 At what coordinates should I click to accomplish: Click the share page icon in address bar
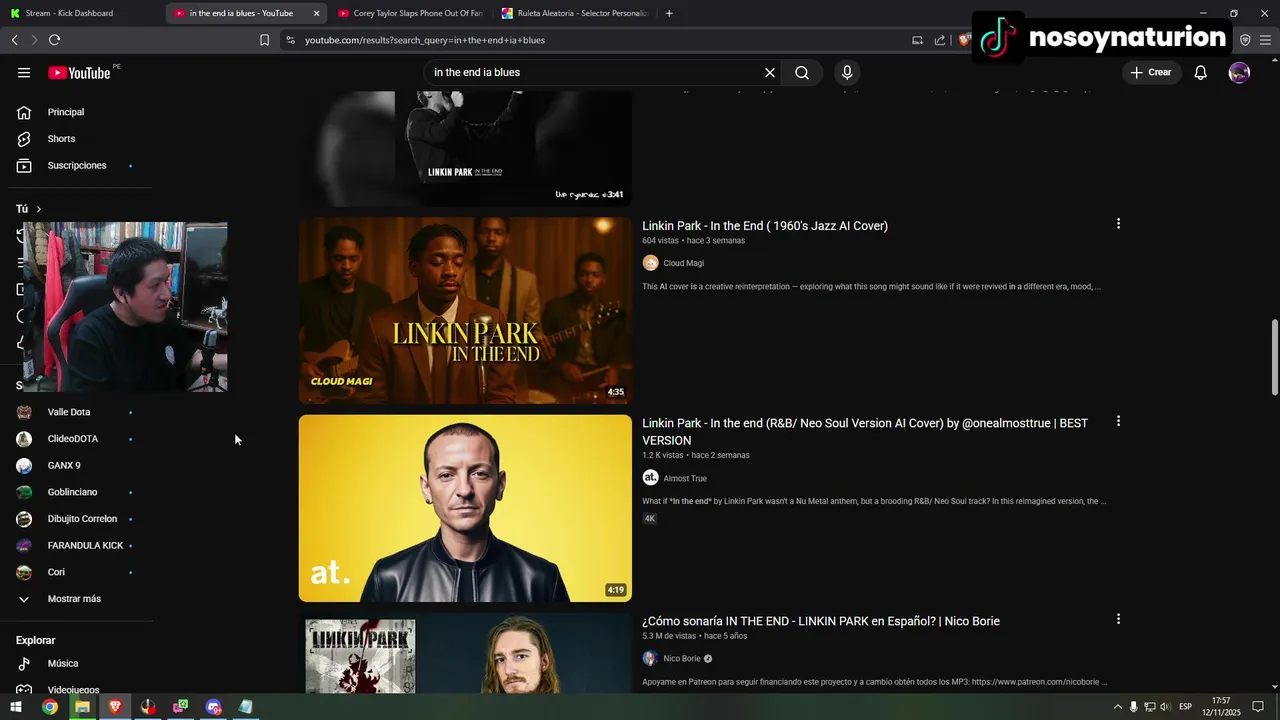point(940,40)
